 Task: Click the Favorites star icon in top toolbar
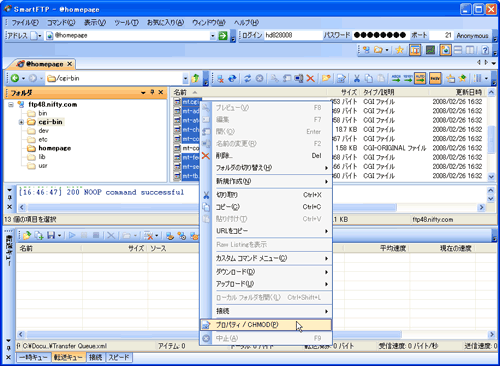[399, 50]
